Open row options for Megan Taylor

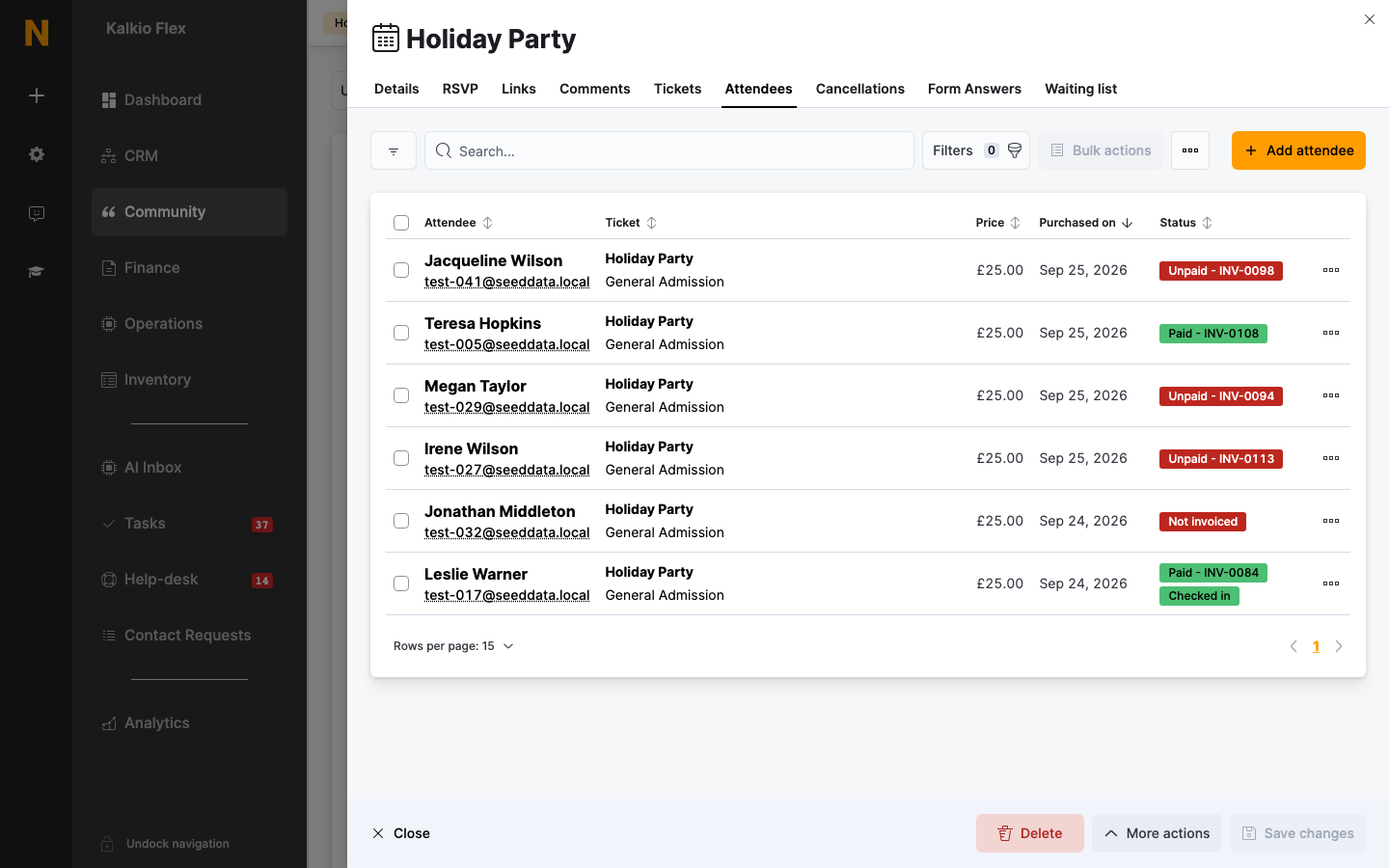pos(1331,395)
